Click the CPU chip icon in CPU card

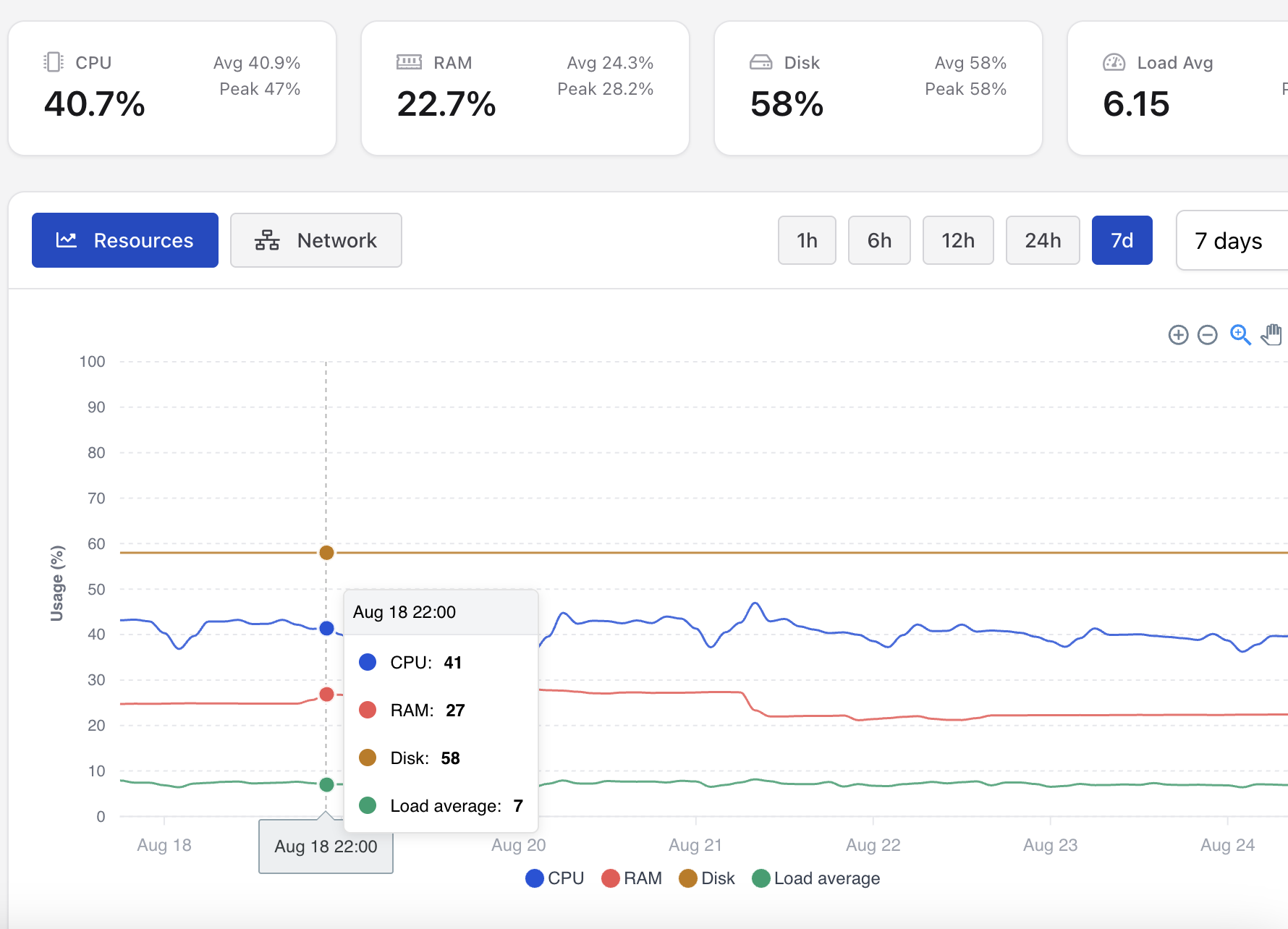pyautogui.click(x=54, y=62)
